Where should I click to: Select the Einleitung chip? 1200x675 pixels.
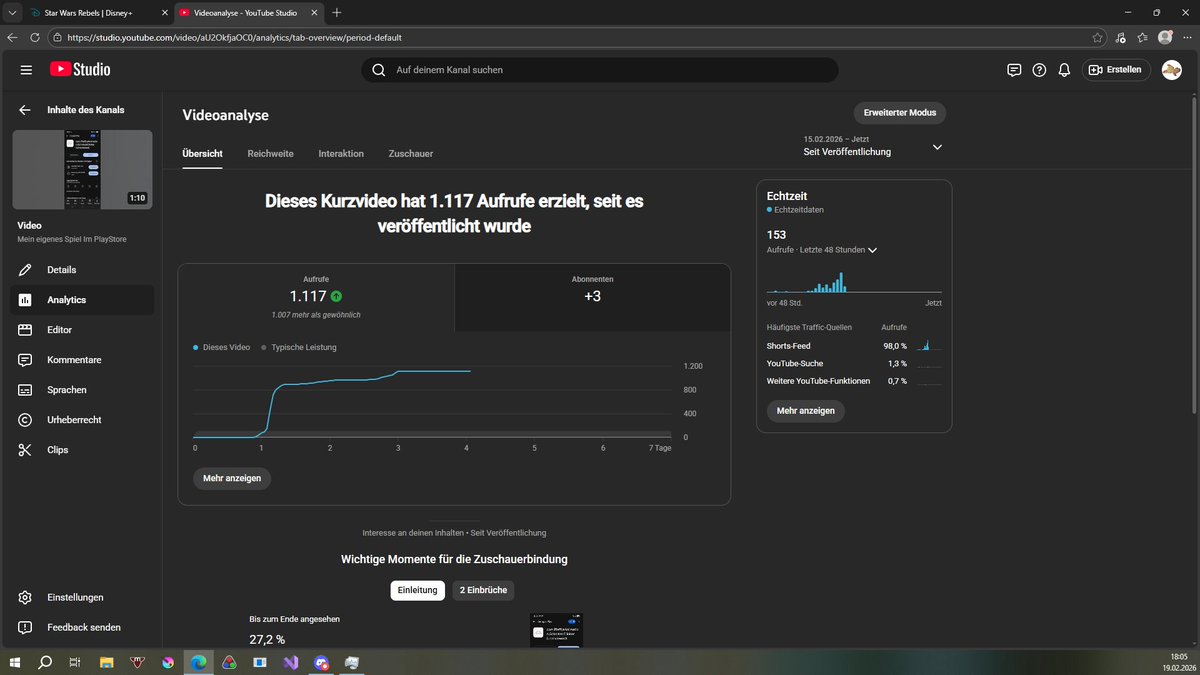point(417,590)
